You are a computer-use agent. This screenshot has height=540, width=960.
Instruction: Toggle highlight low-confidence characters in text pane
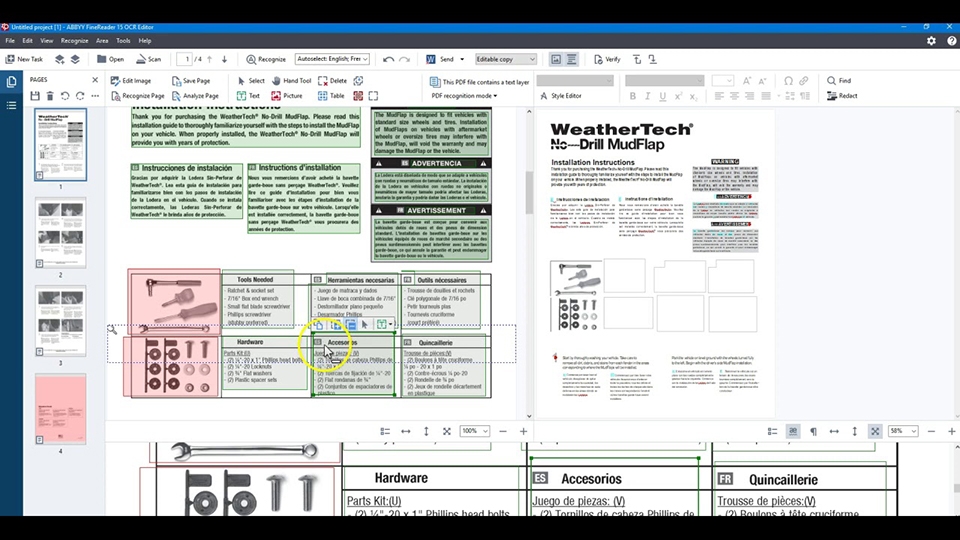pyautogui.click(x=793, y=432)
